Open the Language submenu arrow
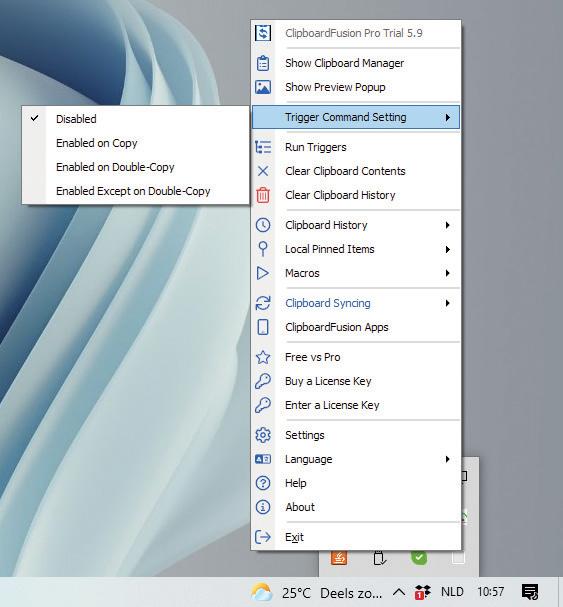The image size is (563, 607). tap(448, 459)
